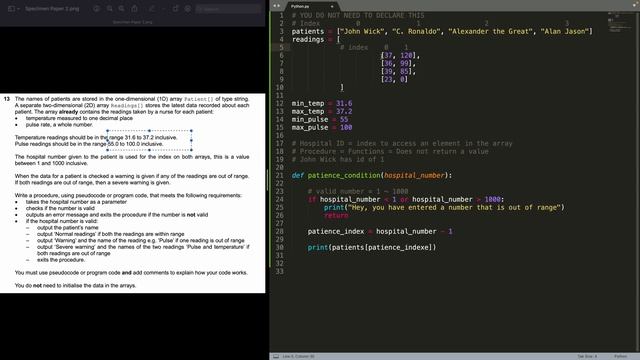Click the "Alan Jason" string
The image size is (640, 360).
(x=564, y=31)
